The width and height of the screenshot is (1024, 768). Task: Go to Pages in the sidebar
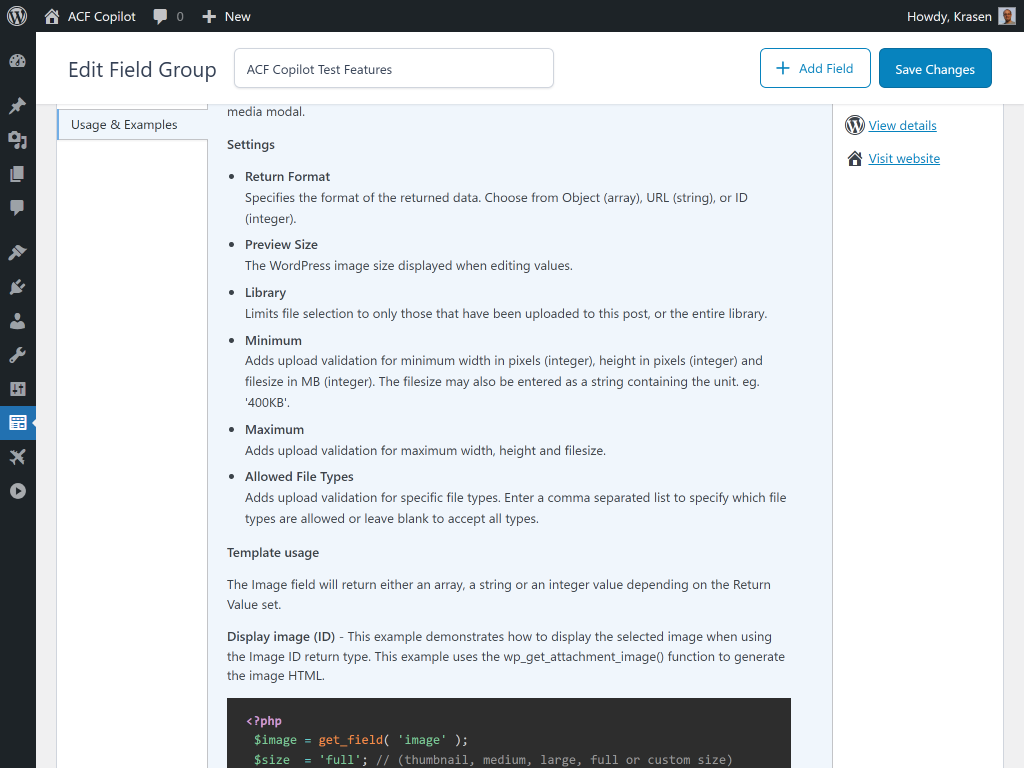[x=17, y=174]
